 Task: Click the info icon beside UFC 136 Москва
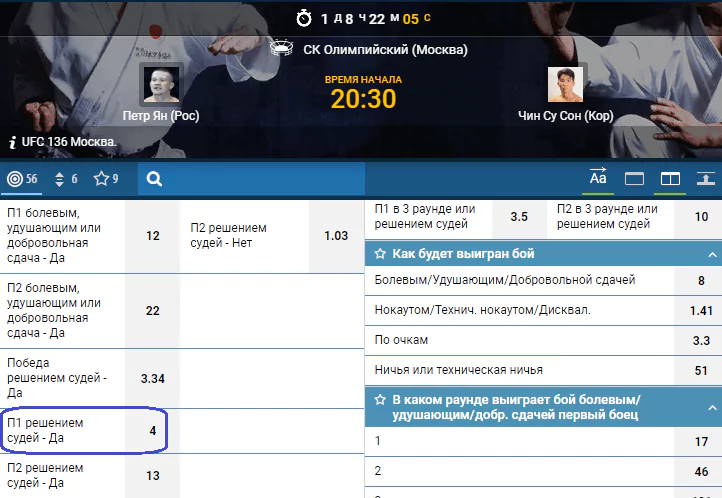pos(12,142)
